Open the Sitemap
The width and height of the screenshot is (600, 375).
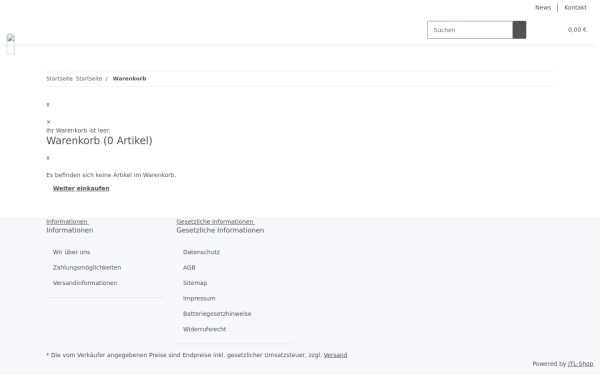195,283
